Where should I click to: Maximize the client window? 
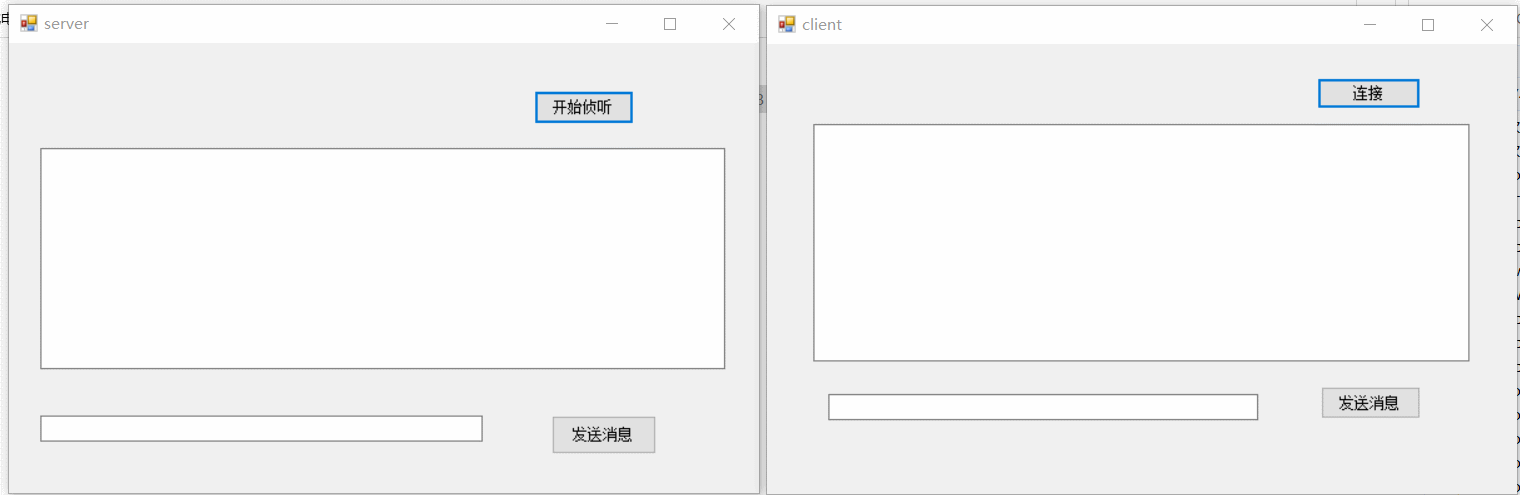1428,24
